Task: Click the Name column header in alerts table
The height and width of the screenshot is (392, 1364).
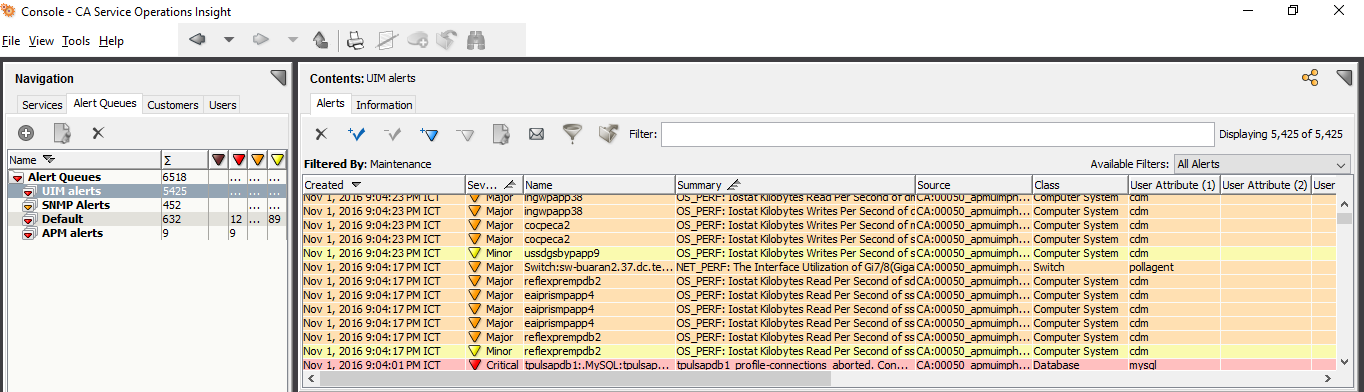Action: pyautogui.click(x=598, y=185)
